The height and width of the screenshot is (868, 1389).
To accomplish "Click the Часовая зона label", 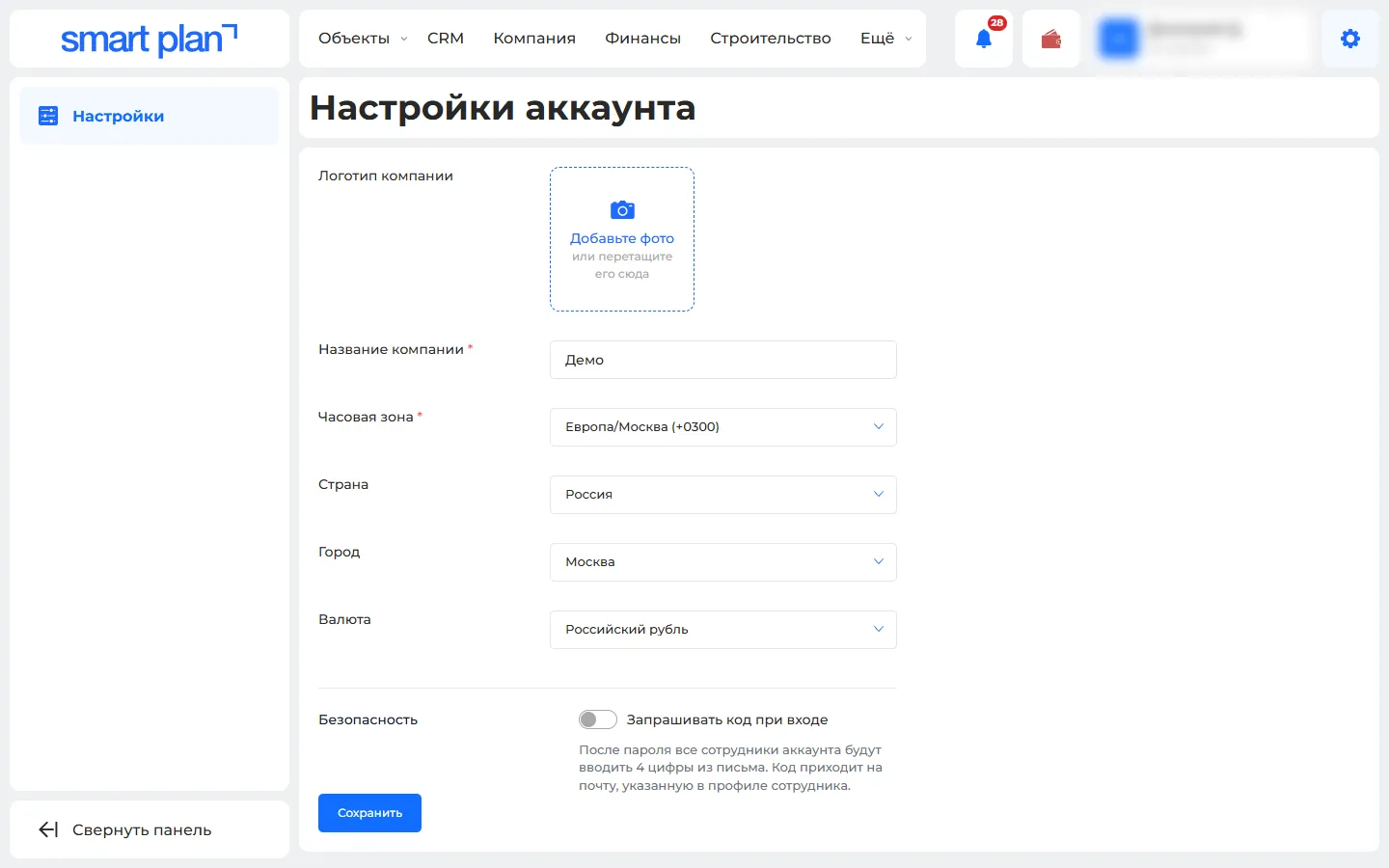I will pyautogui.click(x=366, y=417).
